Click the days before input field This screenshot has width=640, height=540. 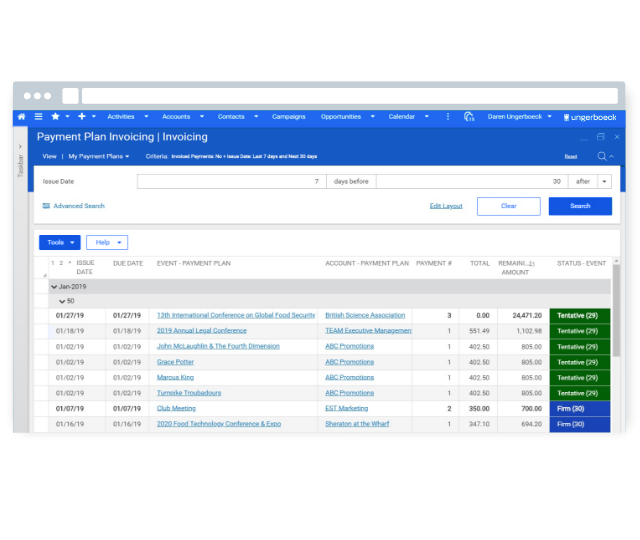[x=231, y=181]
